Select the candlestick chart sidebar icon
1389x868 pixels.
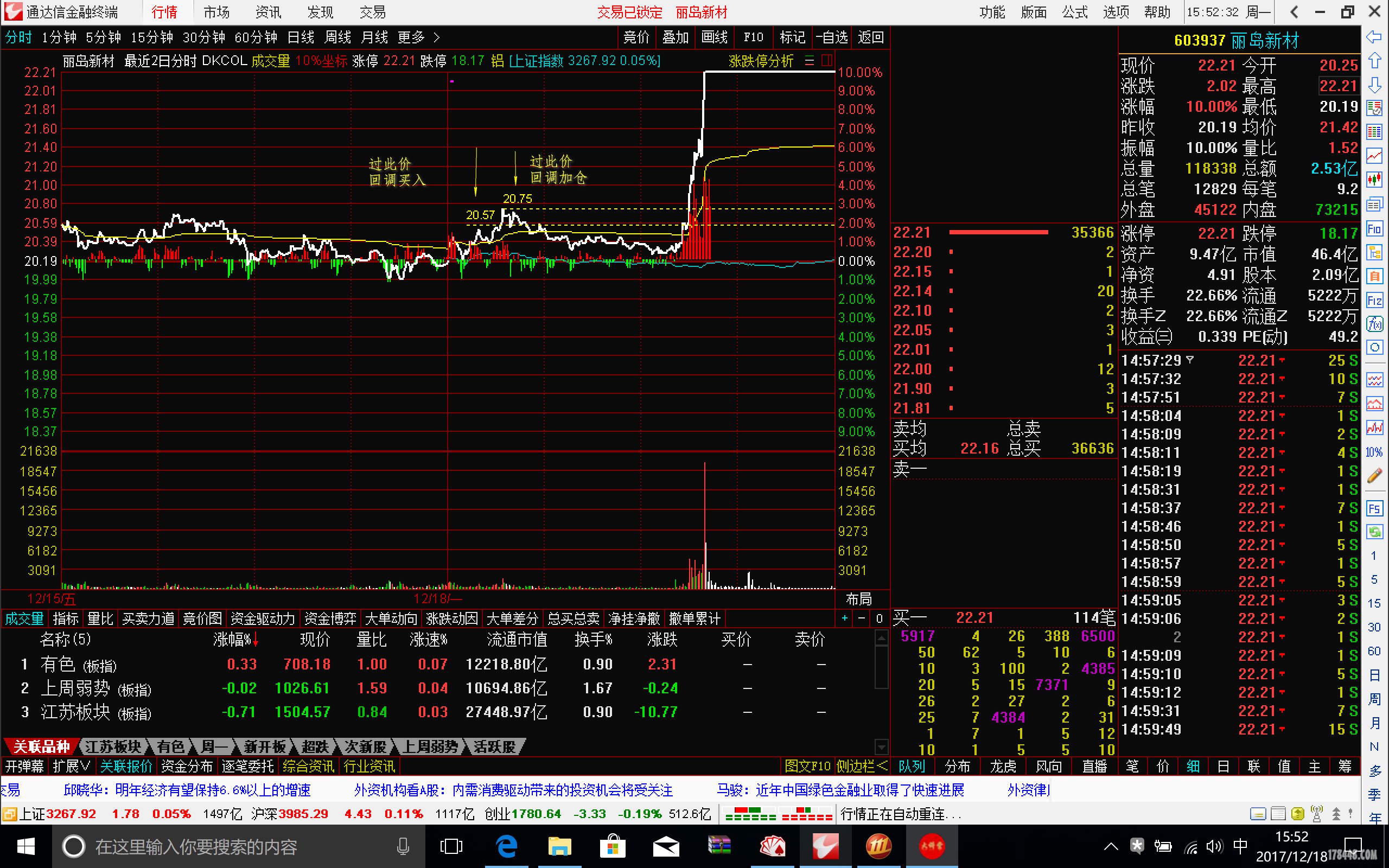pyautogui.click(x=1374, y=180)
